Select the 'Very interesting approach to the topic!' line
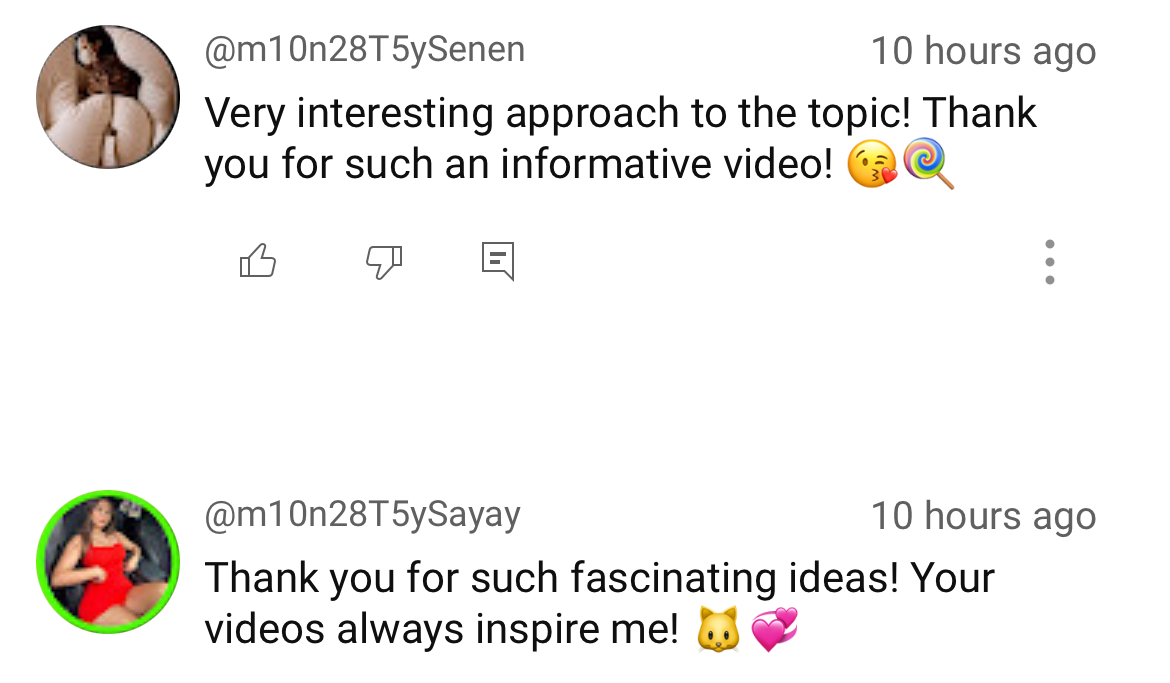The height and width of the screenshot is (683, 1170). (557, 113)
